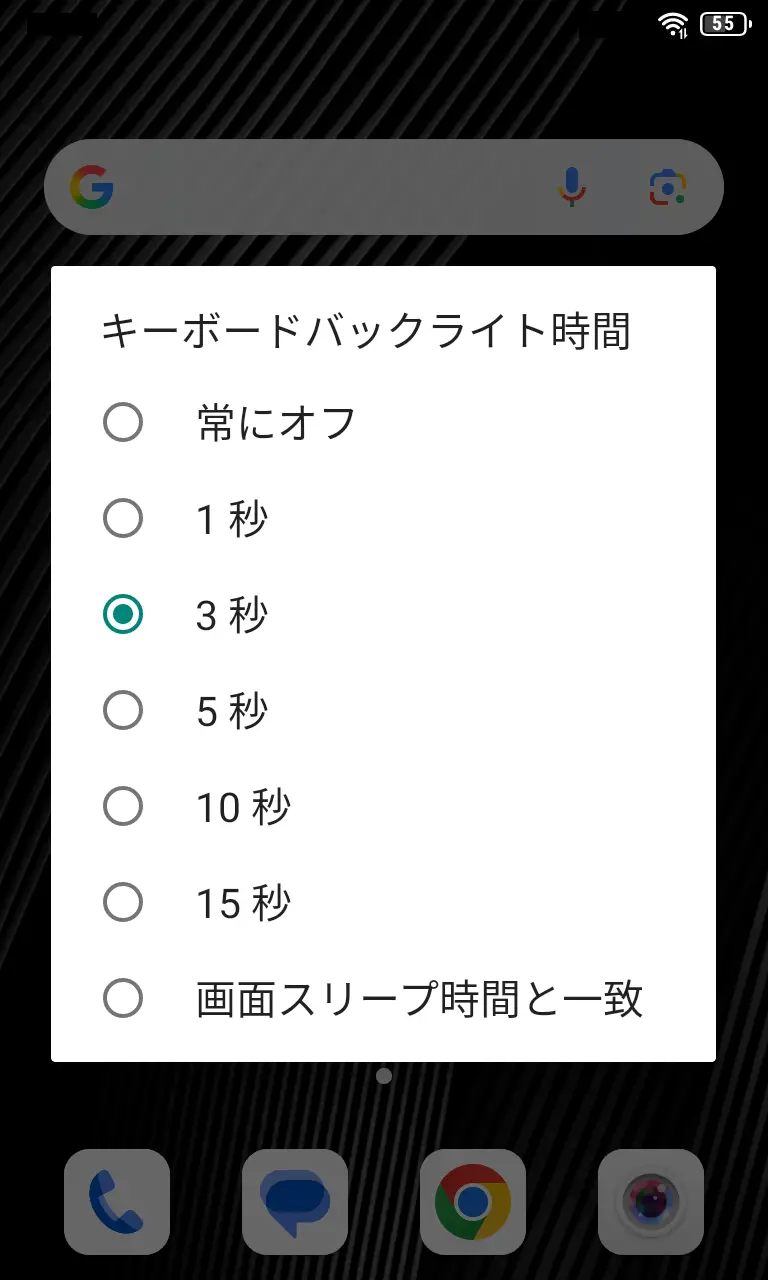Choose the 1 秒 radio option
Screen dimensions: 768x1280
click(x=123, y=519)
